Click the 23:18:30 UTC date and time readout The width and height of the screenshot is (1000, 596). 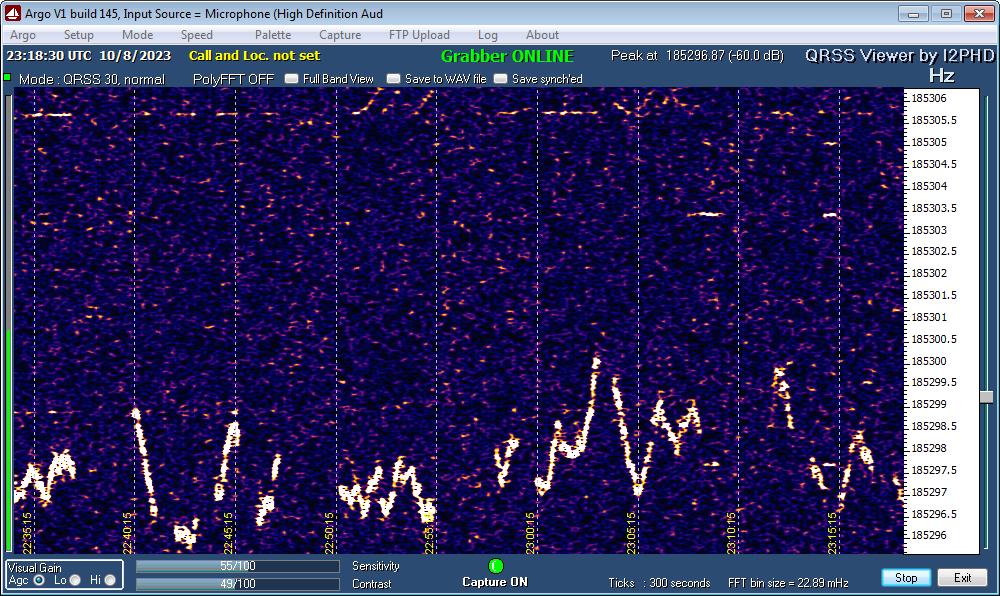(x=89, y=55)
